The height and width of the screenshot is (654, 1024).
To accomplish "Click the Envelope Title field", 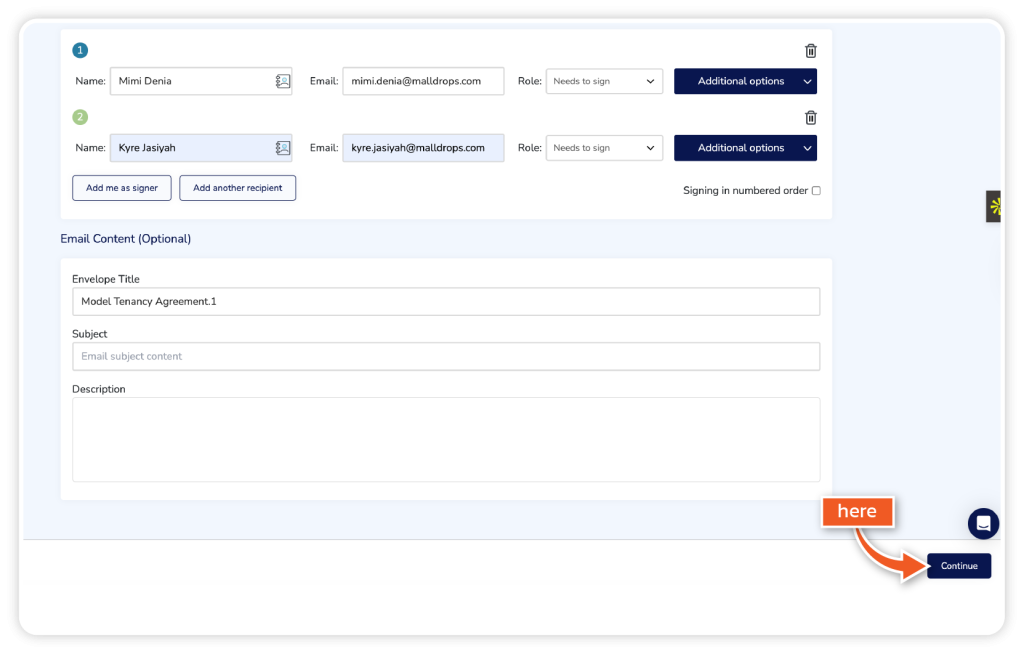I will [x=446, y=302].
